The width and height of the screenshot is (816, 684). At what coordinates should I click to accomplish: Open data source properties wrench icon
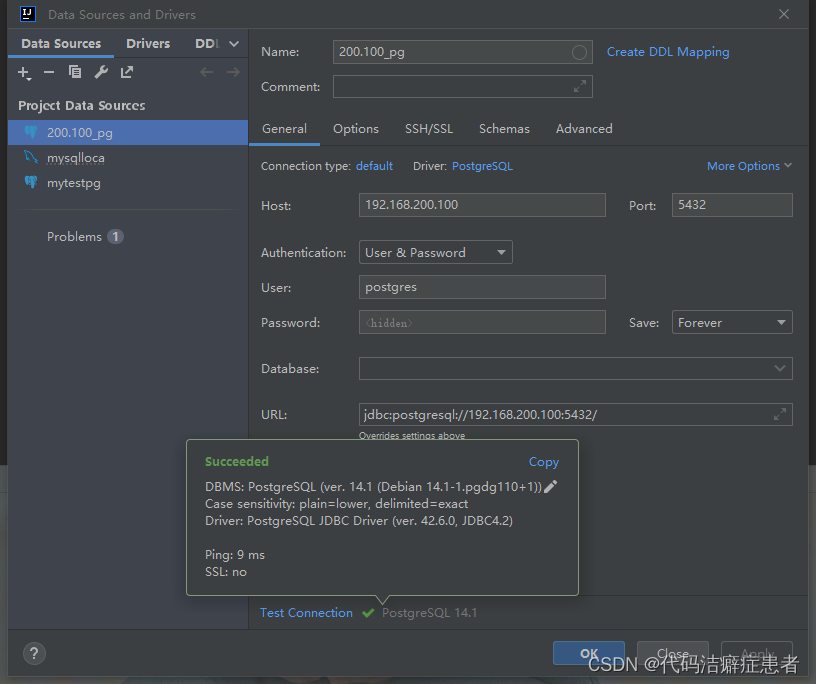coord(100,72)
